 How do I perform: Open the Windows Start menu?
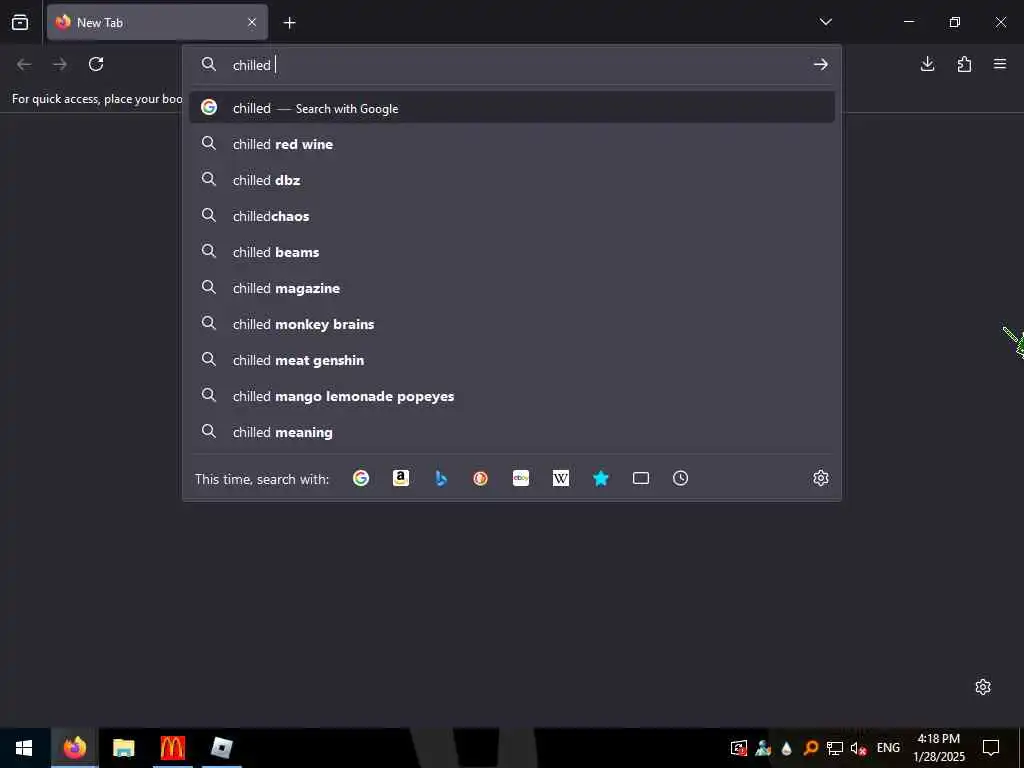click(x=24, y=748)
